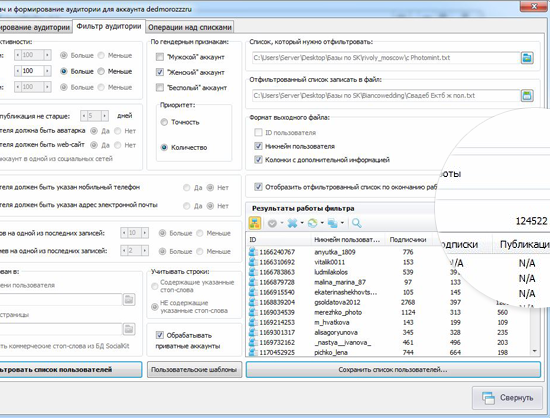Select Да for the mobile phone requirement

click(187, 188)
